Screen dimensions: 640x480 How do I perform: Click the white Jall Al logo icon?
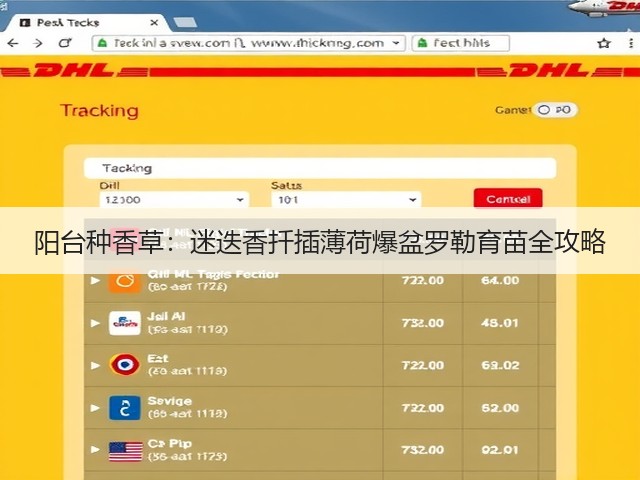pos(124,323)
